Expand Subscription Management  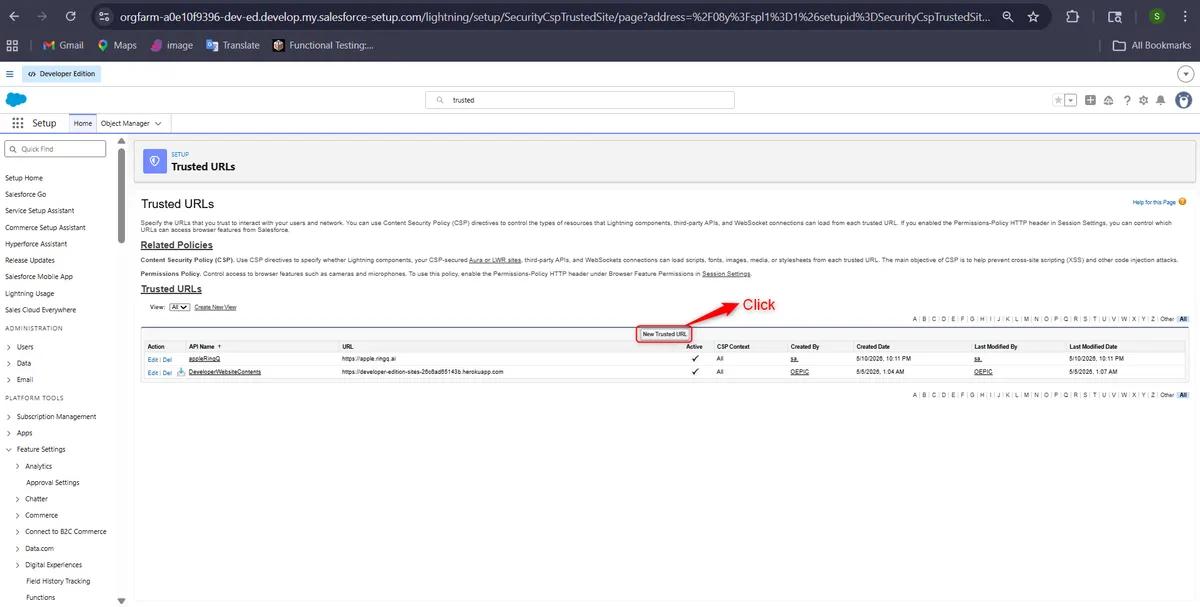click(x=10, y=416)
